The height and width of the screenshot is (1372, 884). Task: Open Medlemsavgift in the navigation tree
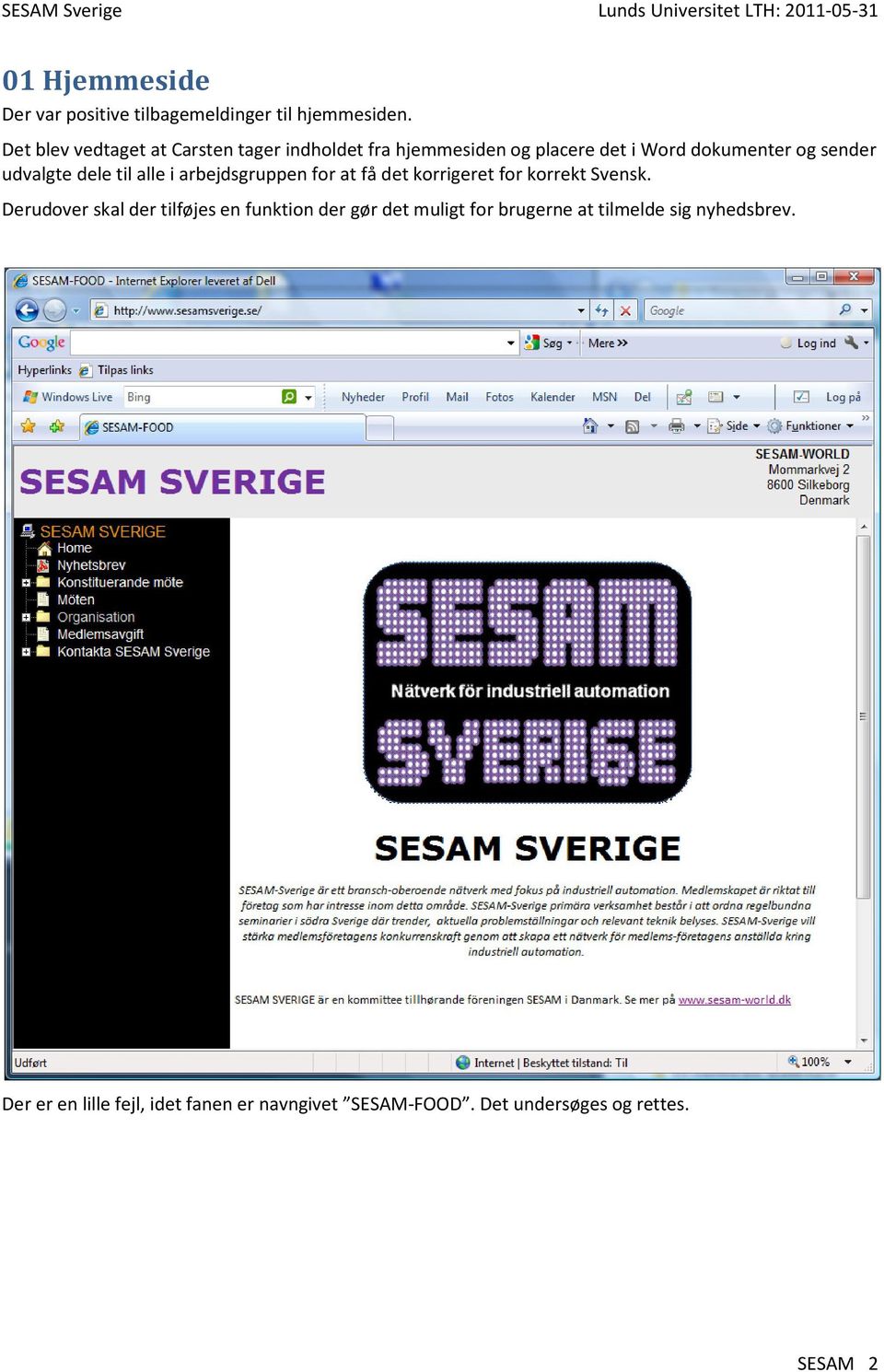coord(100,634)
